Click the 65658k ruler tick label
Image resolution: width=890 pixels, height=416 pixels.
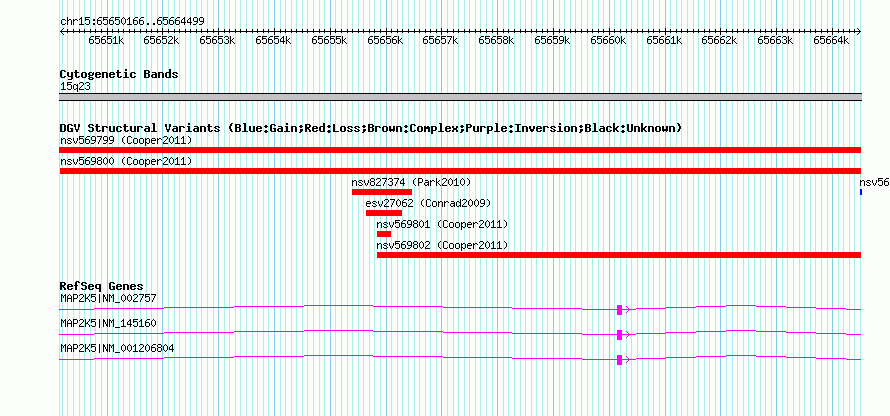[x=497, y=40]
